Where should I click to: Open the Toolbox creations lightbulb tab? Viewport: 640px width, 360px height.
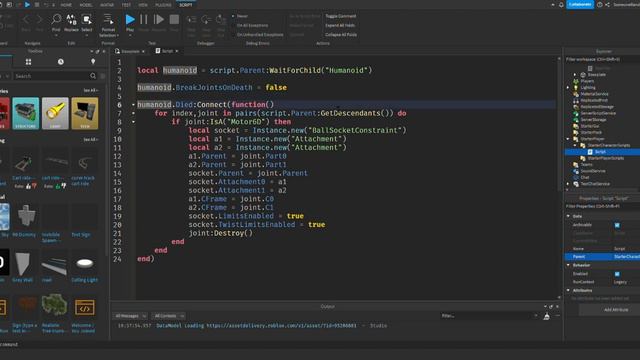93,62
